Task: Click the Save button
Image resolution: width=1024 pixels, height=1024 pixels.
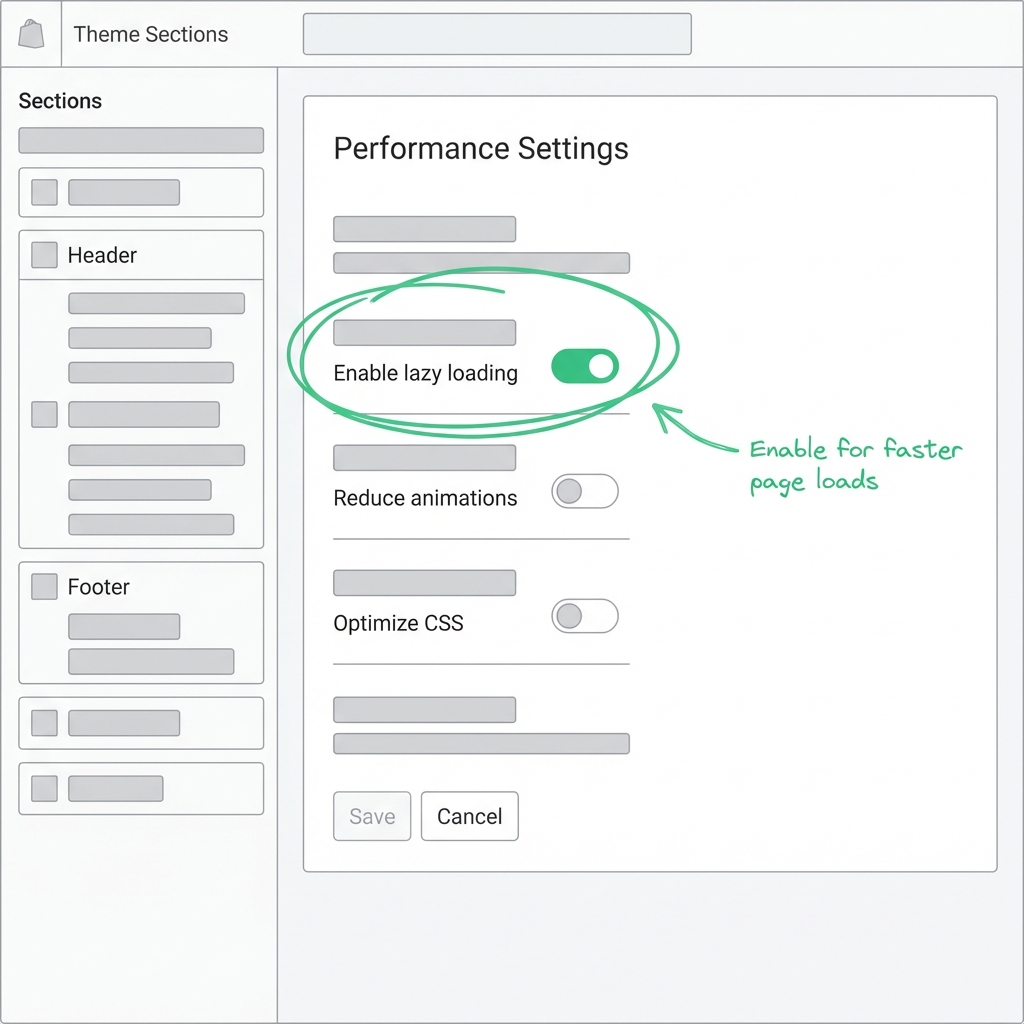Action: point(372,816)
